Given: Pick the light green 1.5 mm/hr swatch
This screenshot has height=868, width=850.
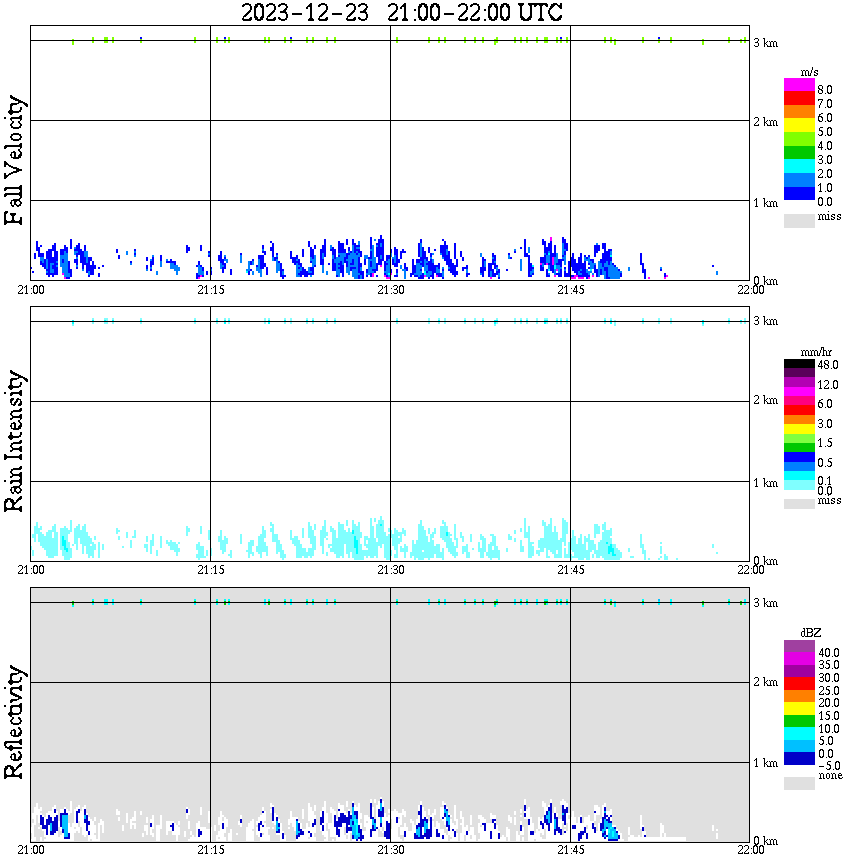Looking at the screenshot, I should pos(799,438).
